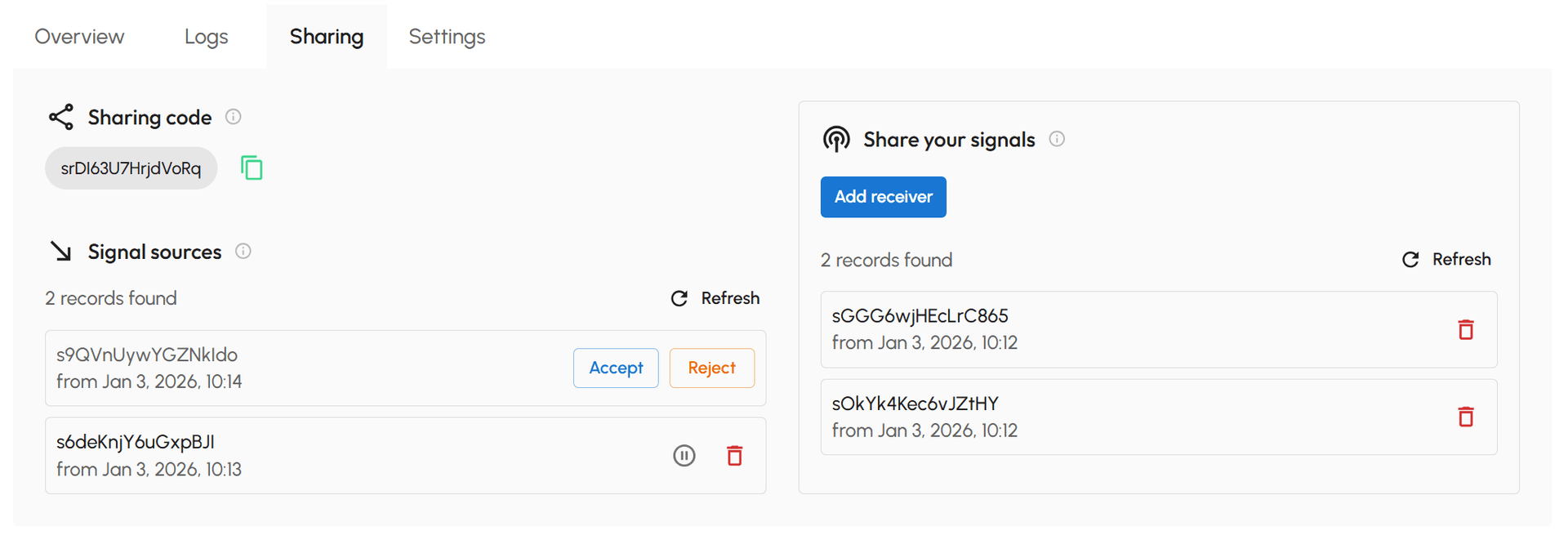The width and height of the screenshot is (1568, 540).
Task: Delete signal source s6deKnjY6uGxpBJI
Action: coord(733,455)
